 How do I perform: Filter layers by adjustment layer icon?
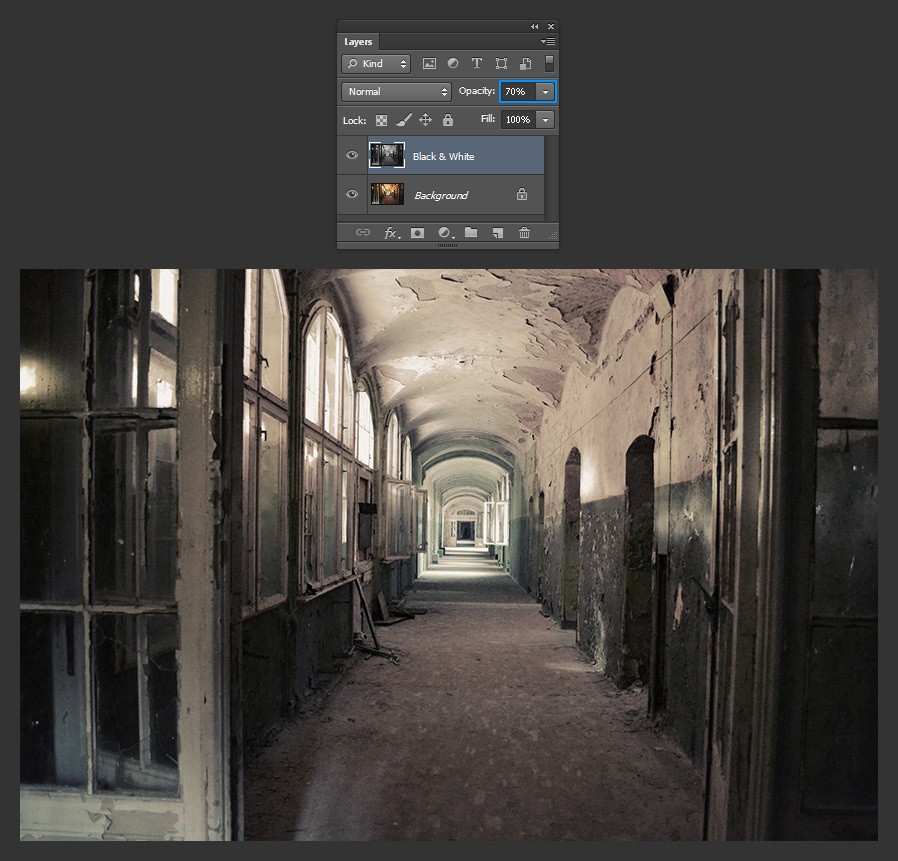click(452, 64)
